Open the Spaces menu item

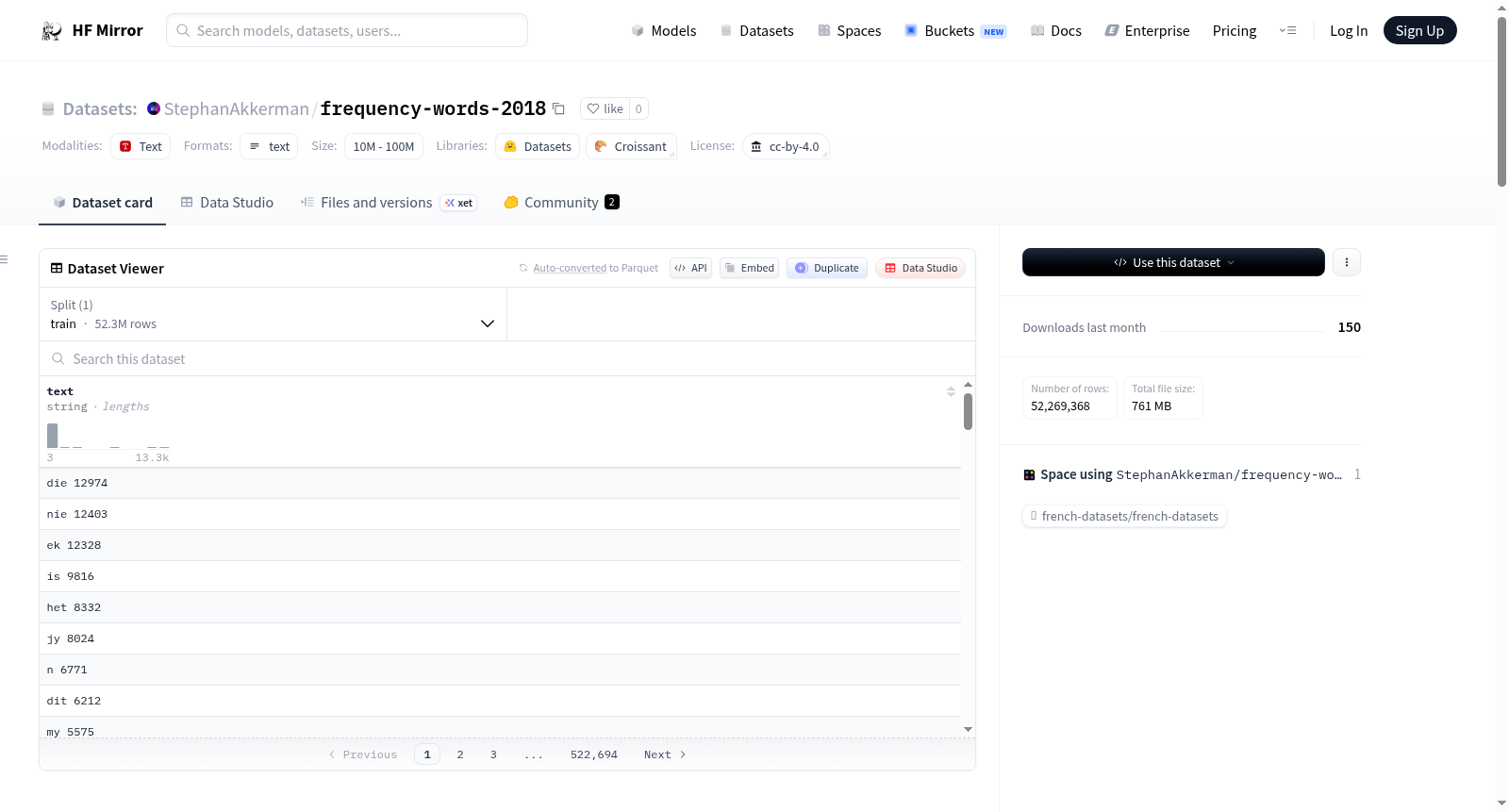coord(850,30)
